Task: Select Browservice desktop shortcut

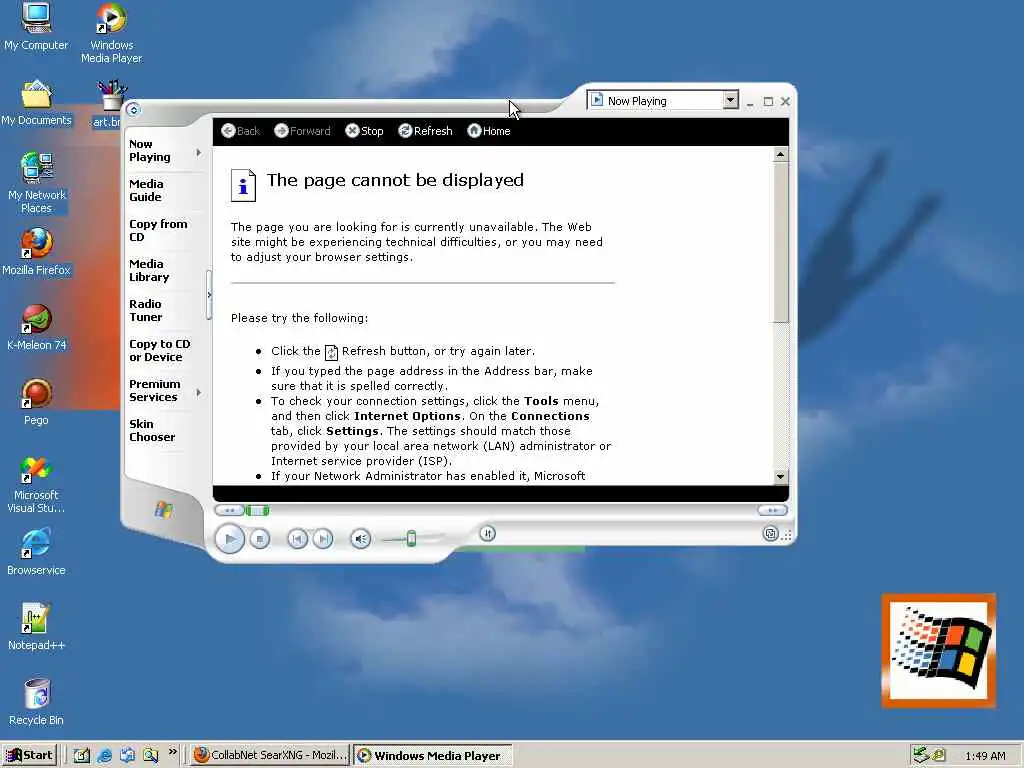Action: click(36, 552)
